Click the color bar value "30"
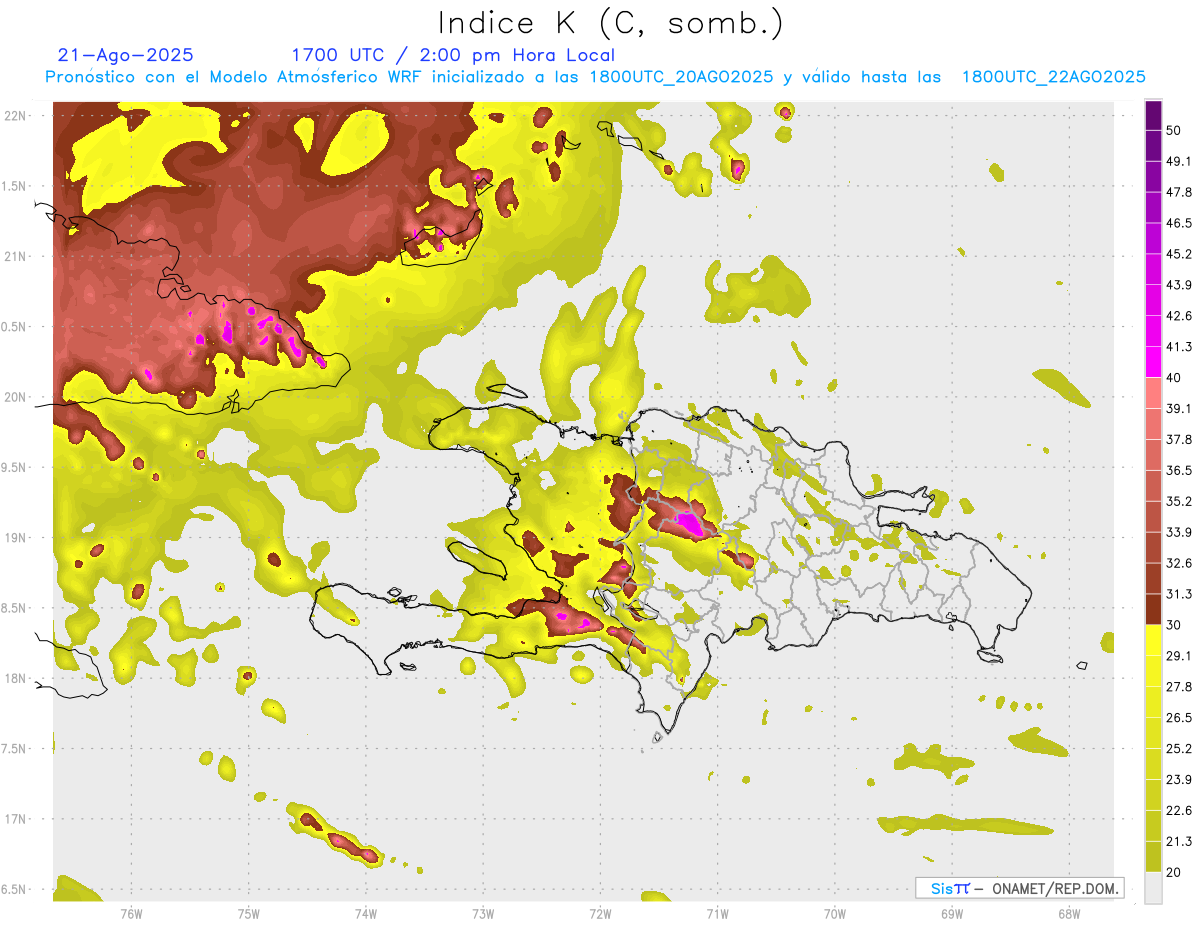1200x927 pixels. [x=1174, y=625]
